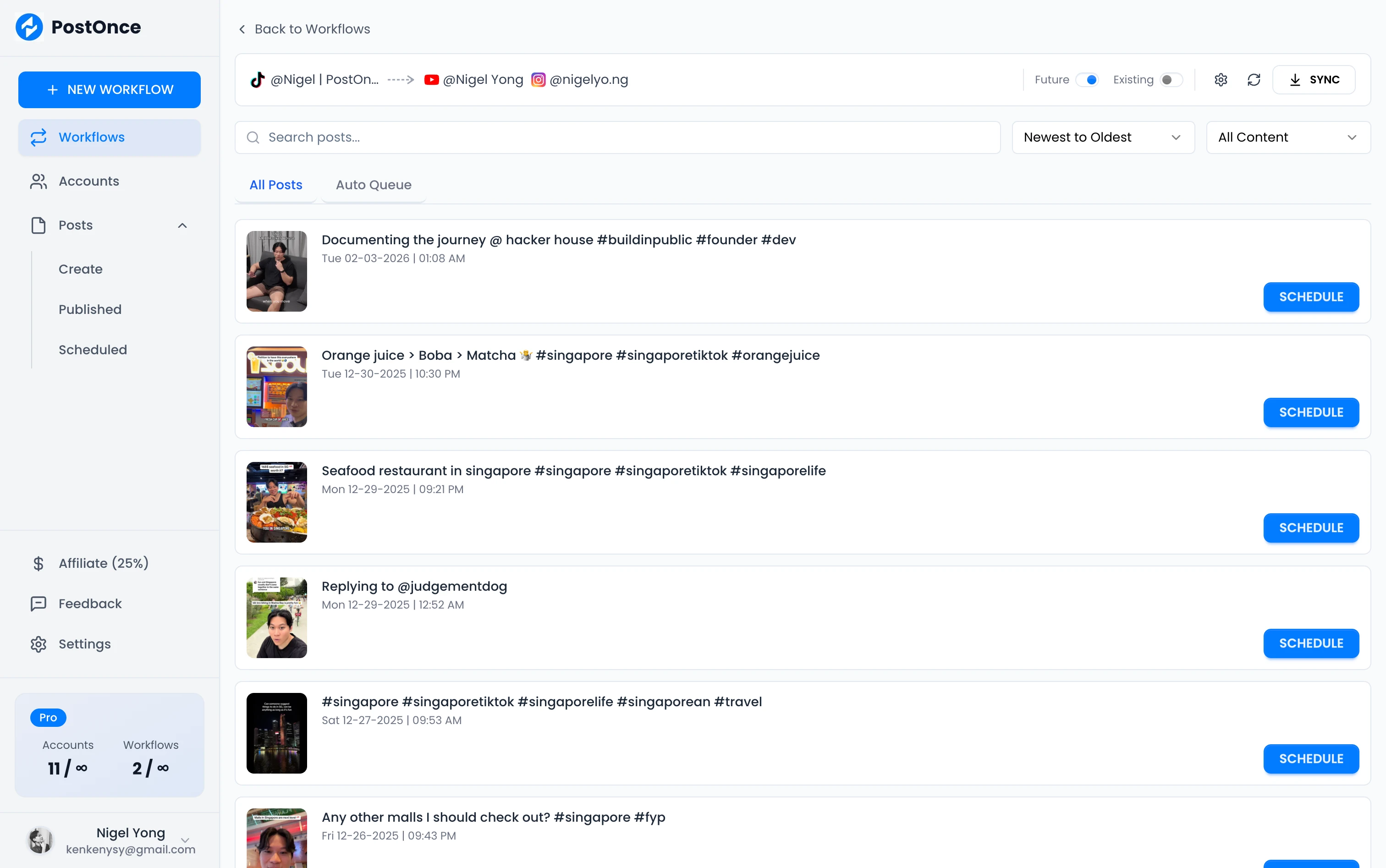This screenshot has height=868, width=1386.
Task: Open Affiliate (25%) page
Action: (x=103, y=563)
